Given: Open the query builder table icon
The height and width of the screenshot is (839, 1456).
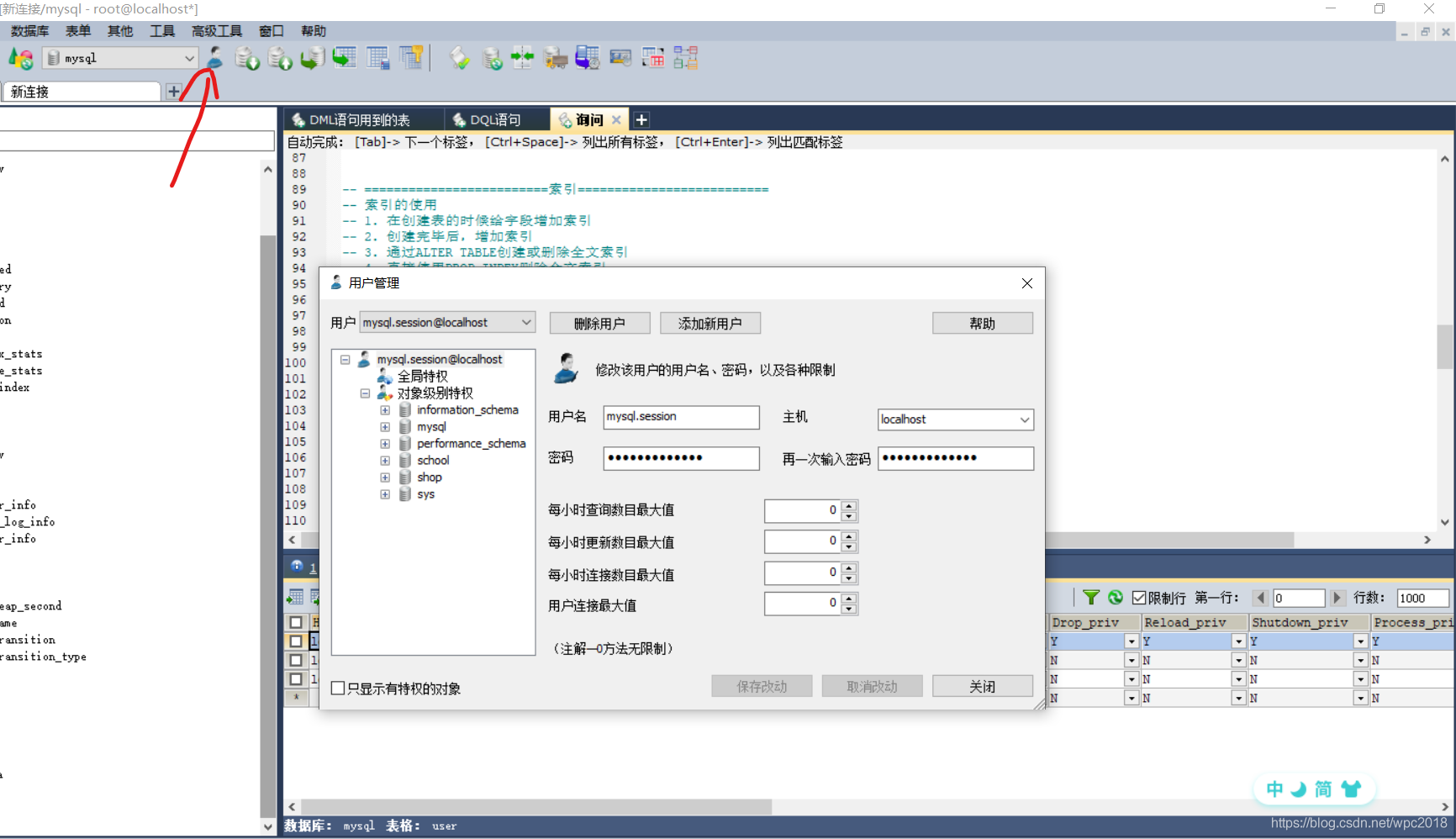Looking at the screenshot, I should coord(653,58).
